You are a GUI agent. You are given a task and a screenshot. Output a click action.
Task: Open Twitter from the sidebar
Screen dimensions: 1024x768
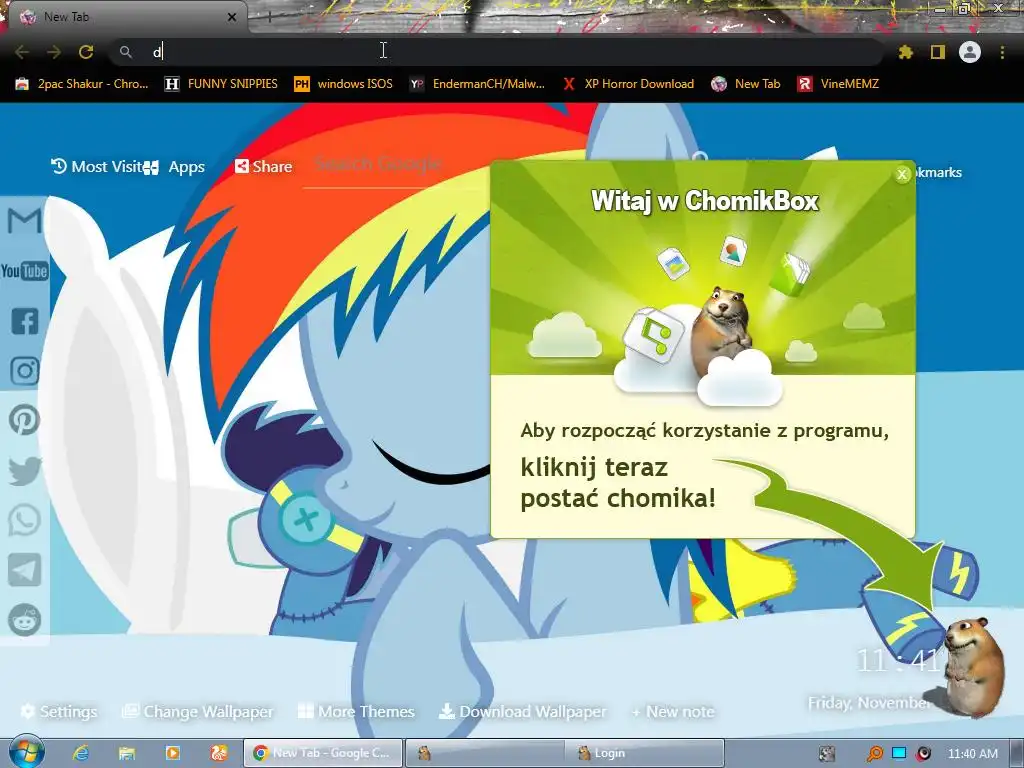24,470
